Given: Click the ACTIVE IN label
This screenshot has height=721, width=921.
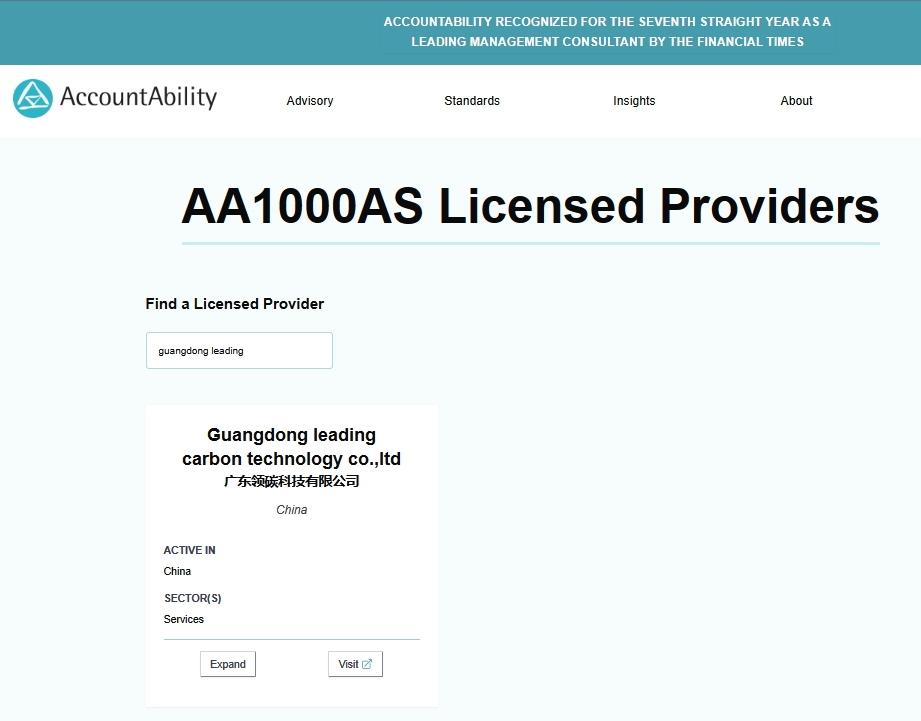Looking at the screenshot, I should pos(190,550).
